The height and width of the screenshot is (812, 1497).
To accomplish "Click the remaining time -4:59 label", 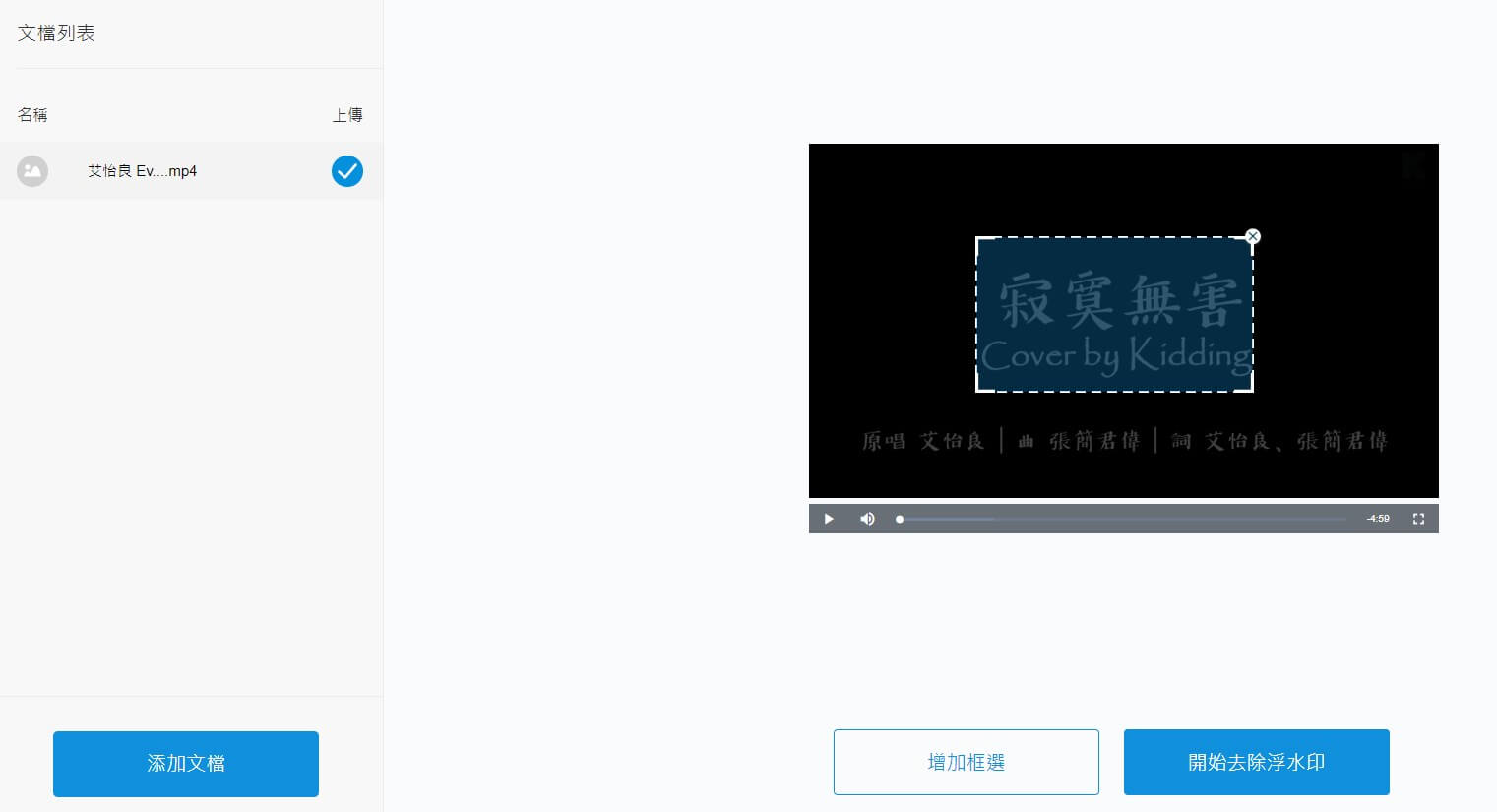I will pos(1378,519).
